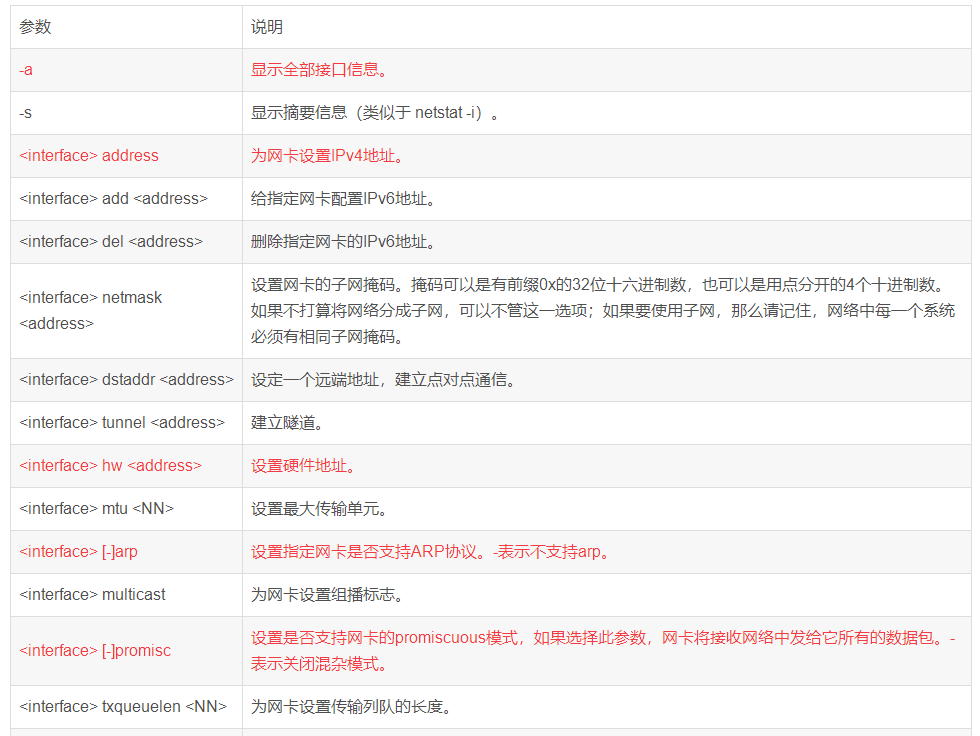Click description 为网卡设置组播标志。
Screen dimensions: 980x736
pos(327,595)
